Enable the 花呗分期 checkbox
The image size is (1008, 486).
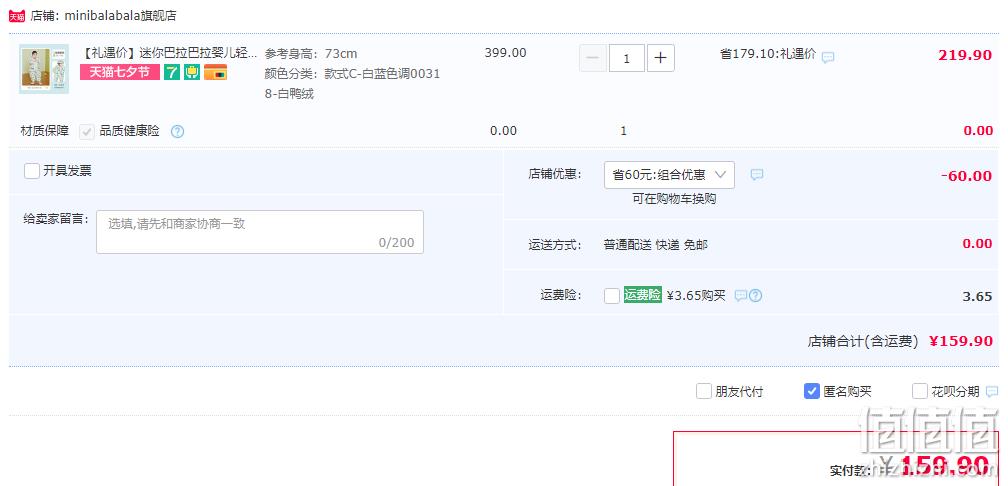click(920, 391)
